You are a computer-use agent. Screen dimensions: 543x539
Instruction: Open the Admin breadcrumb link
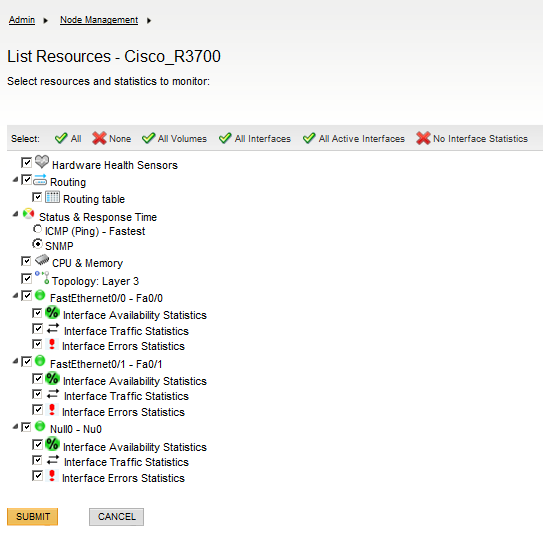click(22, 20)
